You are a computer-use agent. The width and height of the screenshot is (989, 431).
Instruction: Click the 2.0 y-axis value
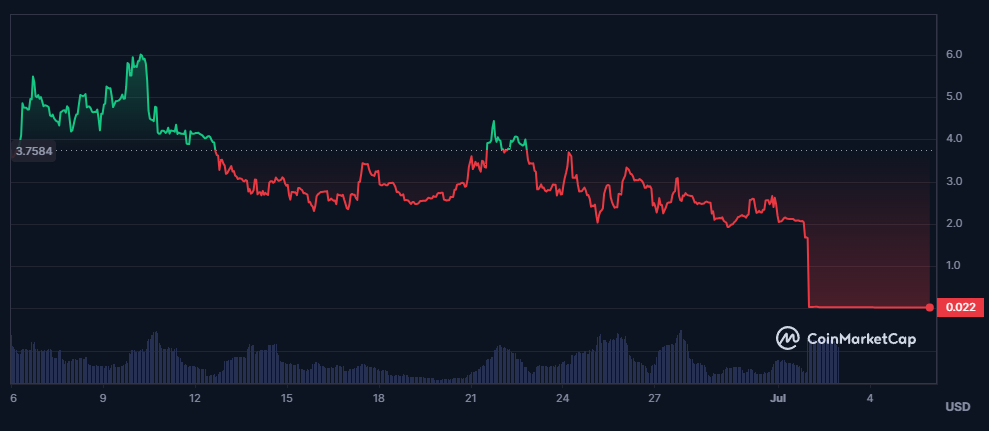954,223
